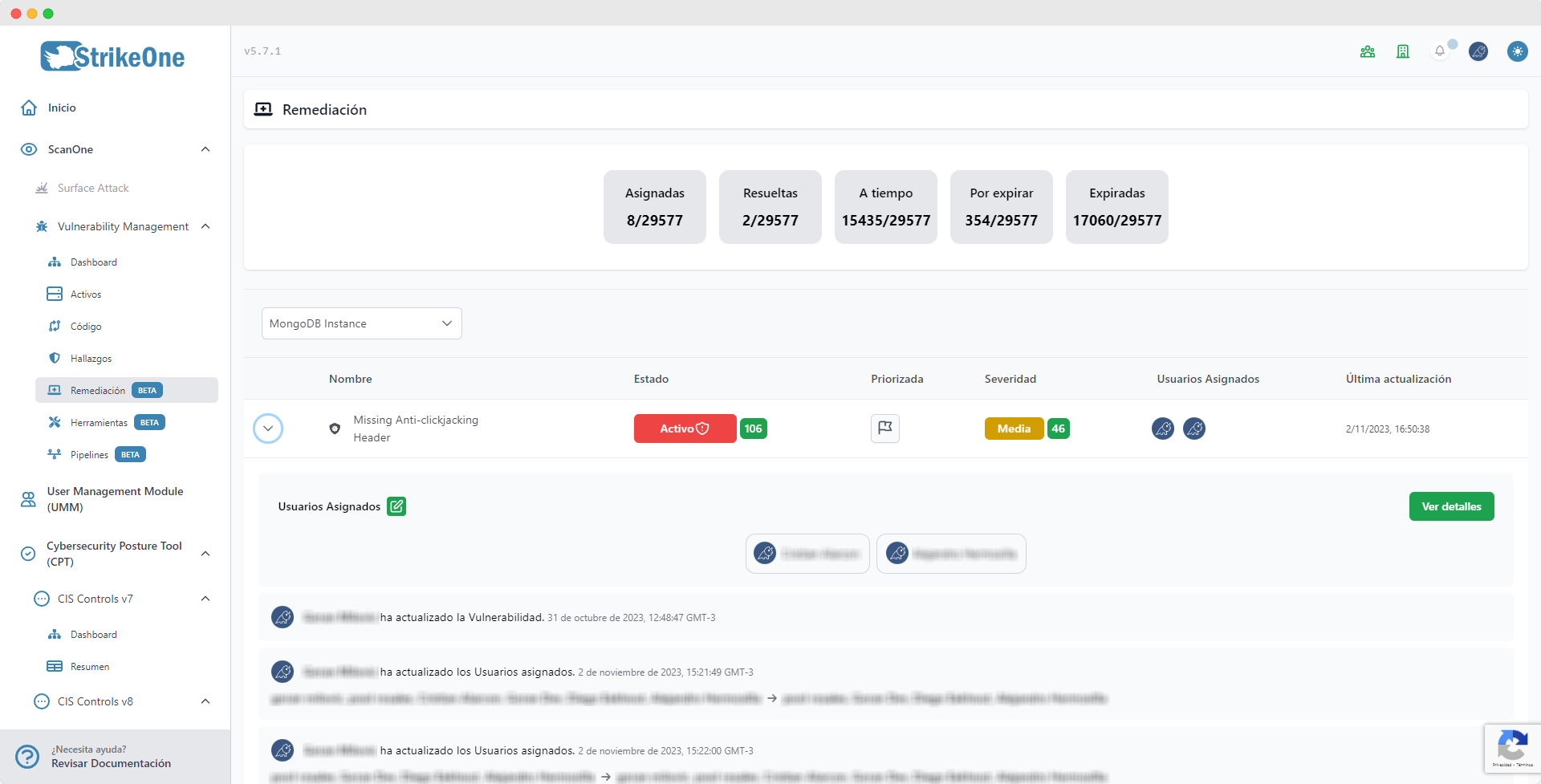Toggle priority flag for Missing Anti-clickjacking Header

(885, 429)
